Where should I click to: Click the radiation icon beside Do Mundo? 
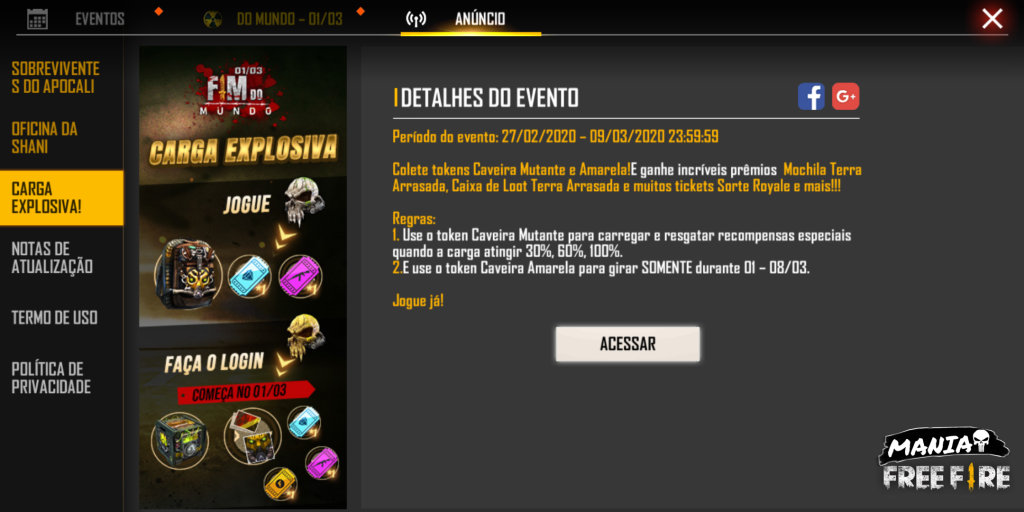point(213,18)
